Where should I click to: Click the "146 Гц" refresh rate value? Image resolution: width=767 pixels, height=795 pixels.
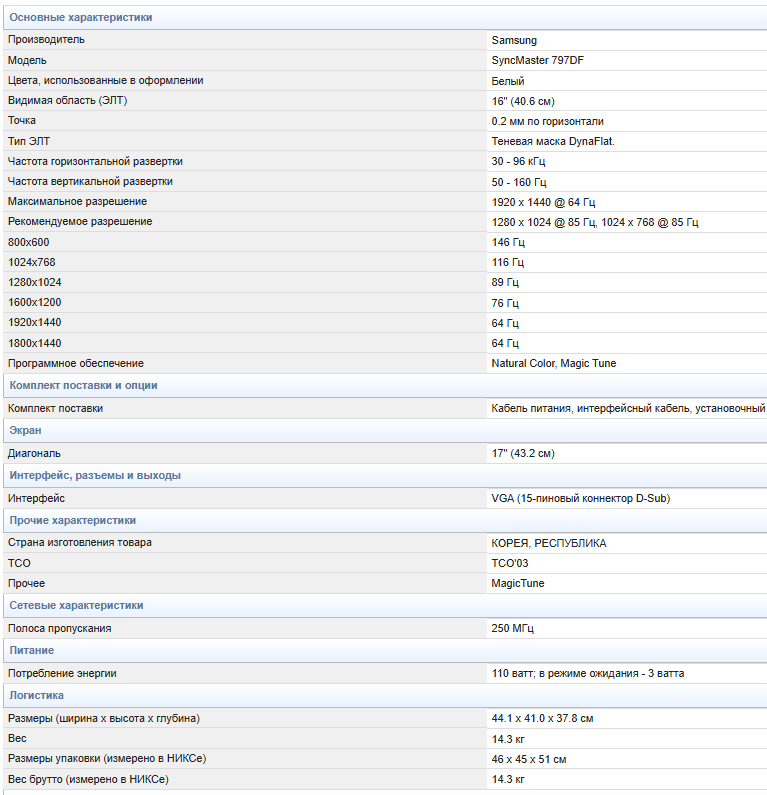click(507, 242)
